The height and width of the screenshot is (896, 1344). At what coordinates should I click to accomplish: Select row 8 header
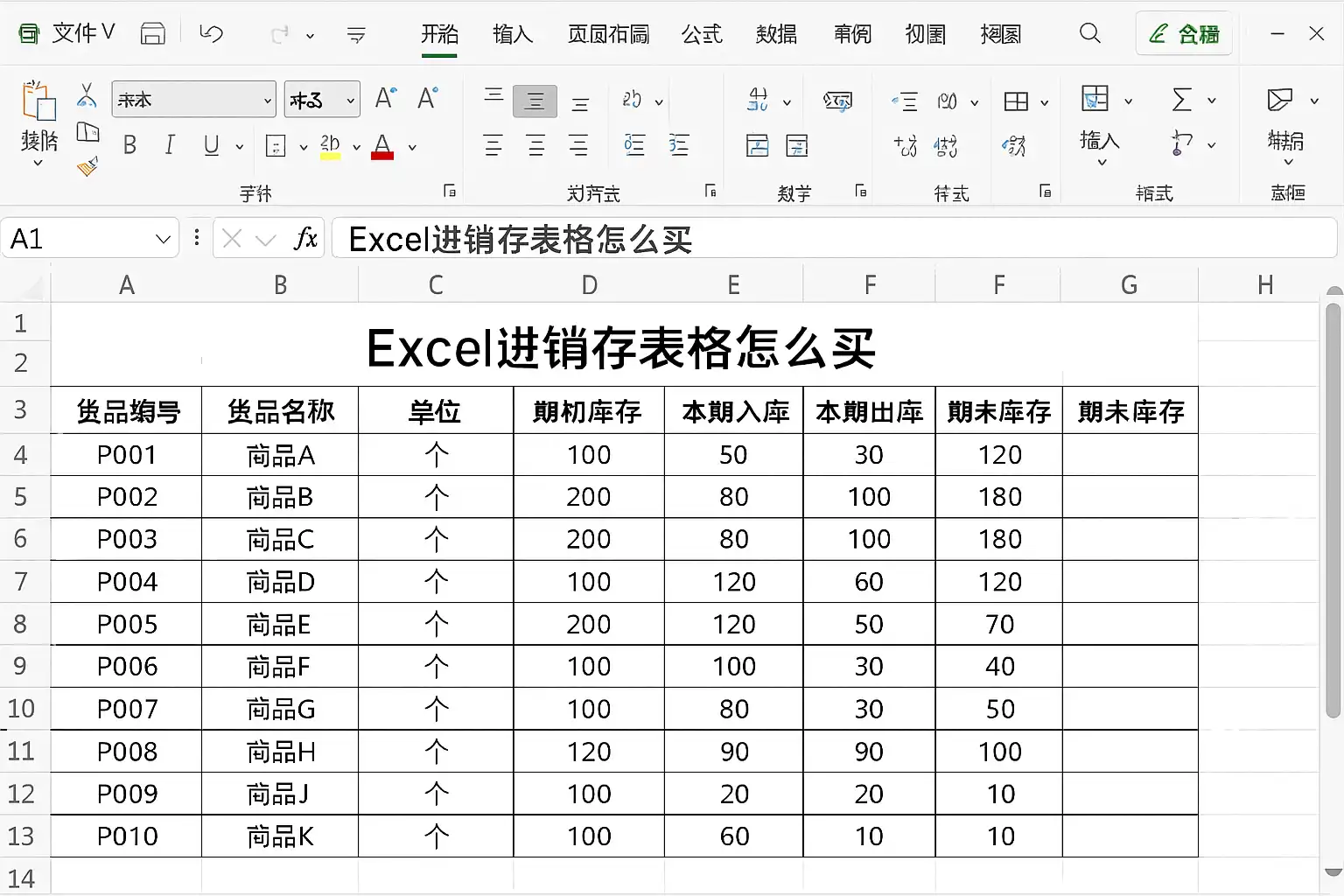pos(21,624)
